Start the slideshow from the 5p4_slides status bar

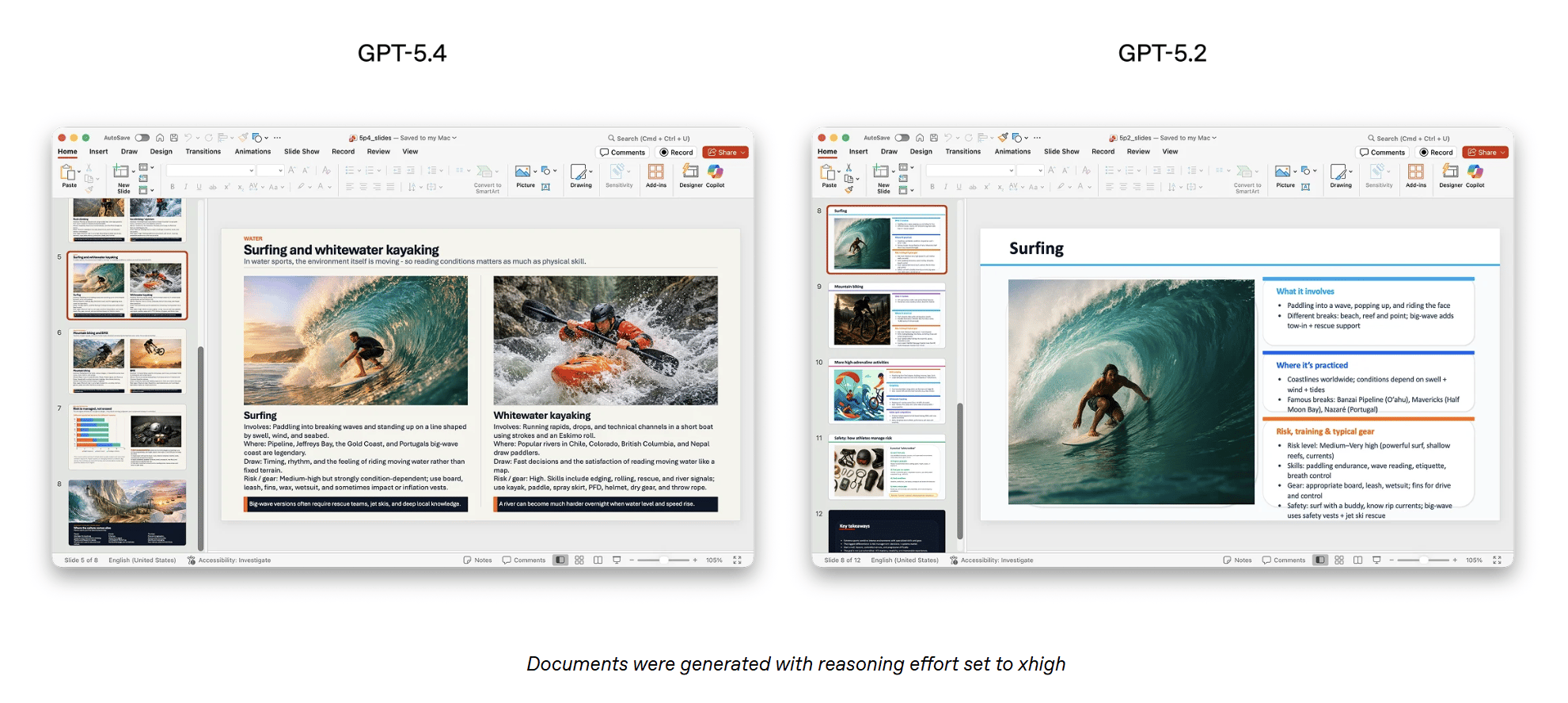pos(617,560)
